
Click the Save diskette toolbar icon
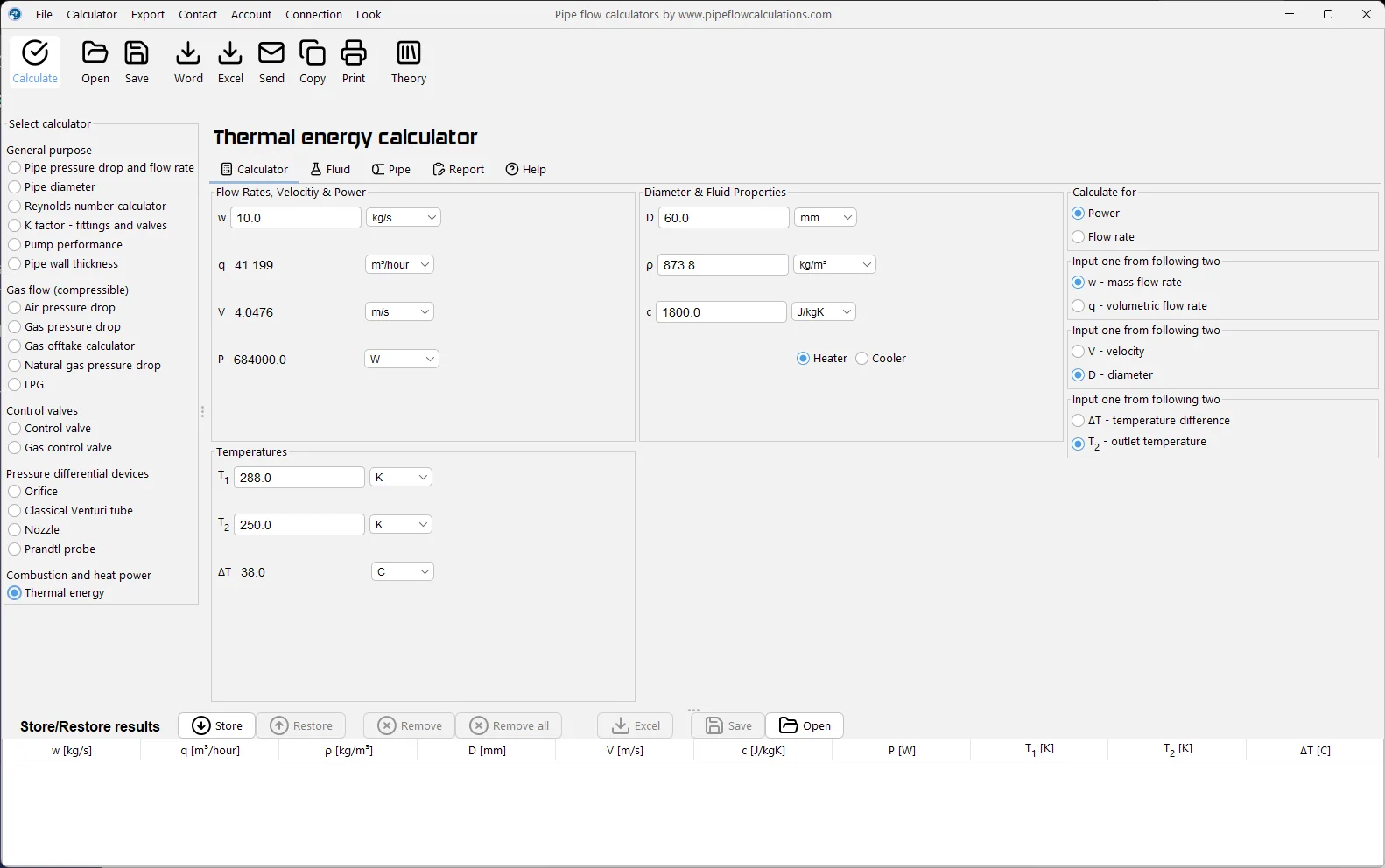click(x=137, y=61)
